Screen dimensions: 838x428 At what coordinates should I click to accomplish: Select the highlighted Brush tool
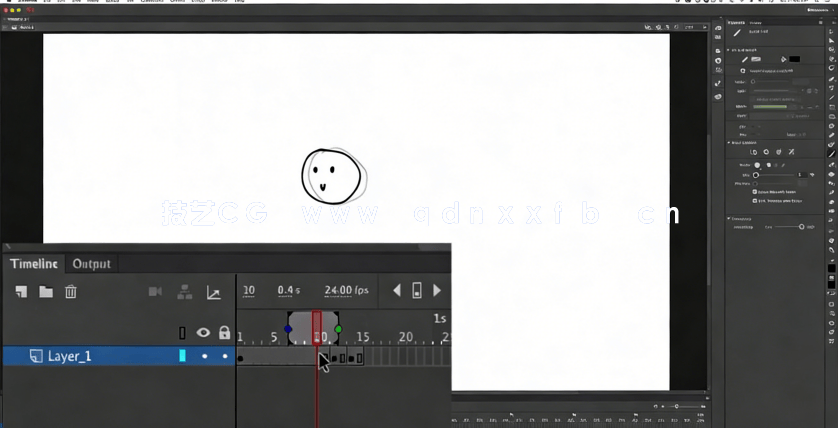(x=832, y=154)
